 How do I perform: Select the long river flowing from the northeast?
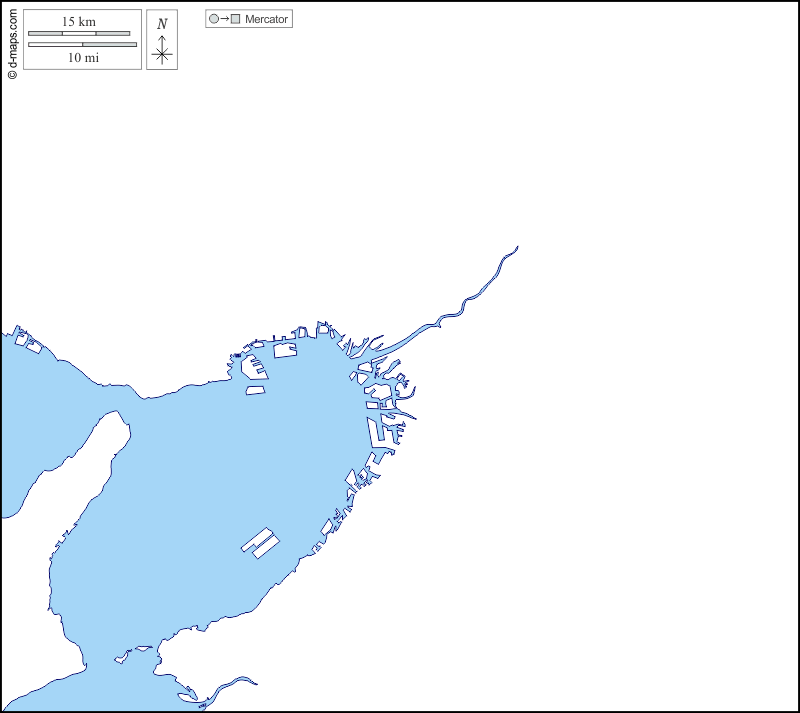tap(470, 298)
